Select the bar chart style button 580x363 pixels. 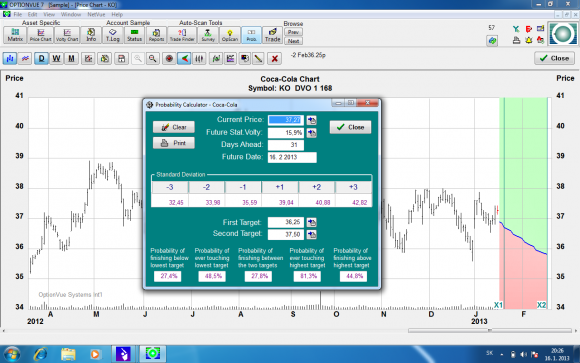point(10,58)
